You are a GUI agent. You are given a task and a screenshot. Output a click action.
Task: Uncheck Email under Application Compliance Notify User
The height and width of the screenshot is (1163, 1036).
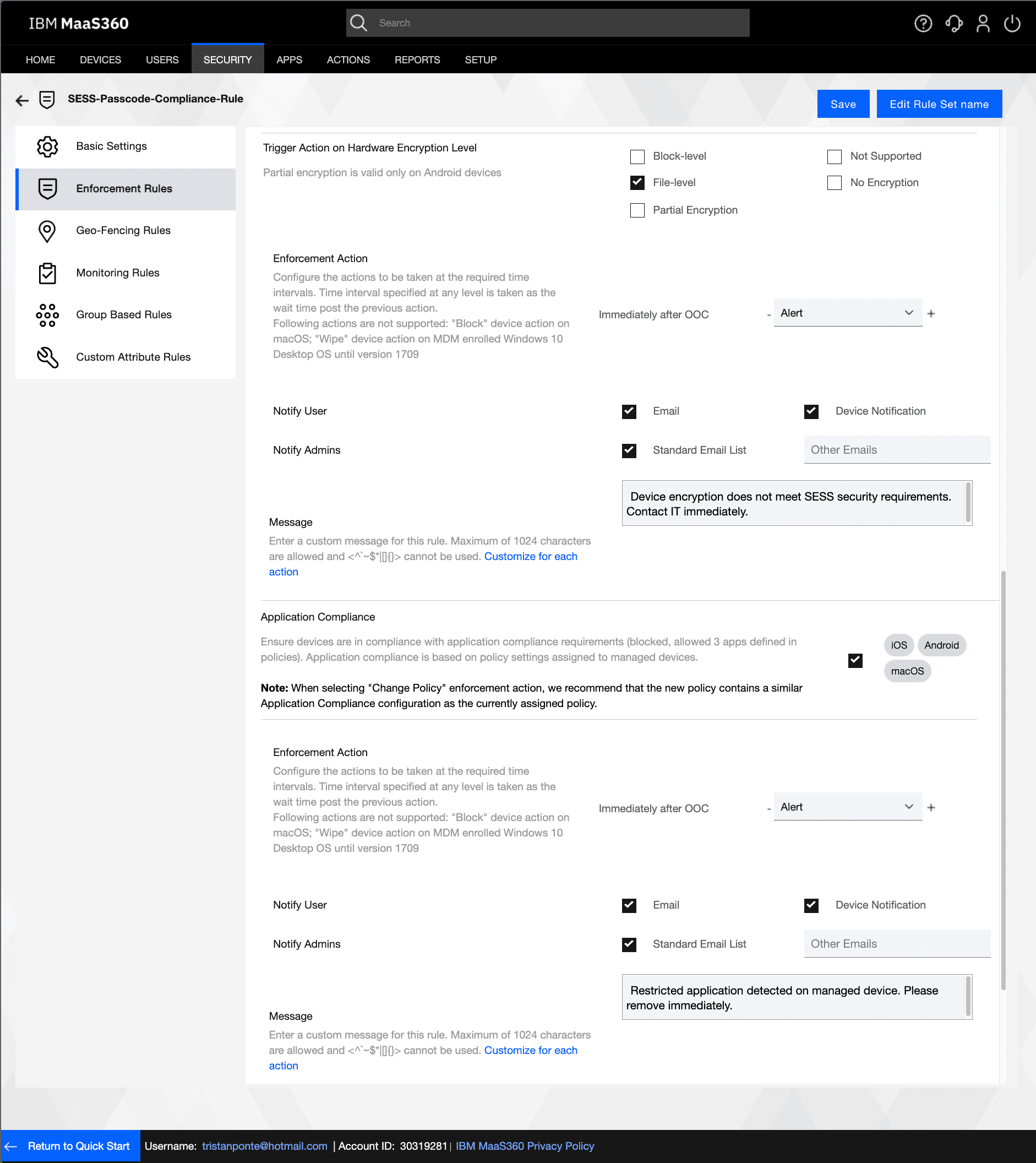pyautogui.click(x=629, y=905)
